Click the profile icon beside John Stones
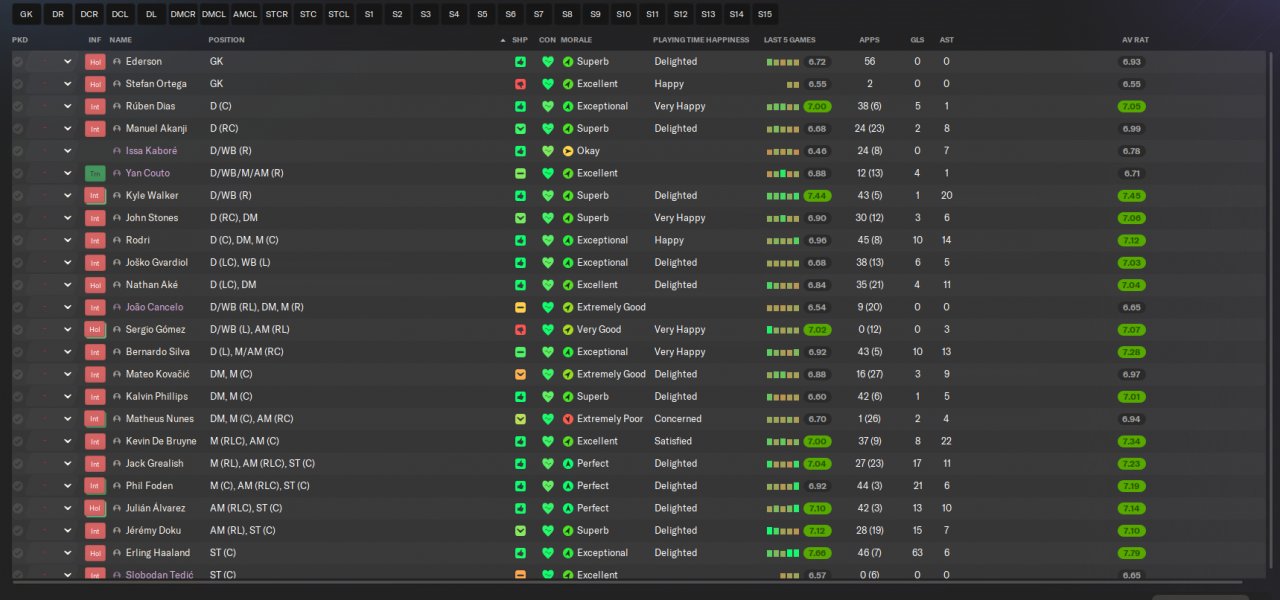Screen dimensions: 1280x600 point(117,218)
